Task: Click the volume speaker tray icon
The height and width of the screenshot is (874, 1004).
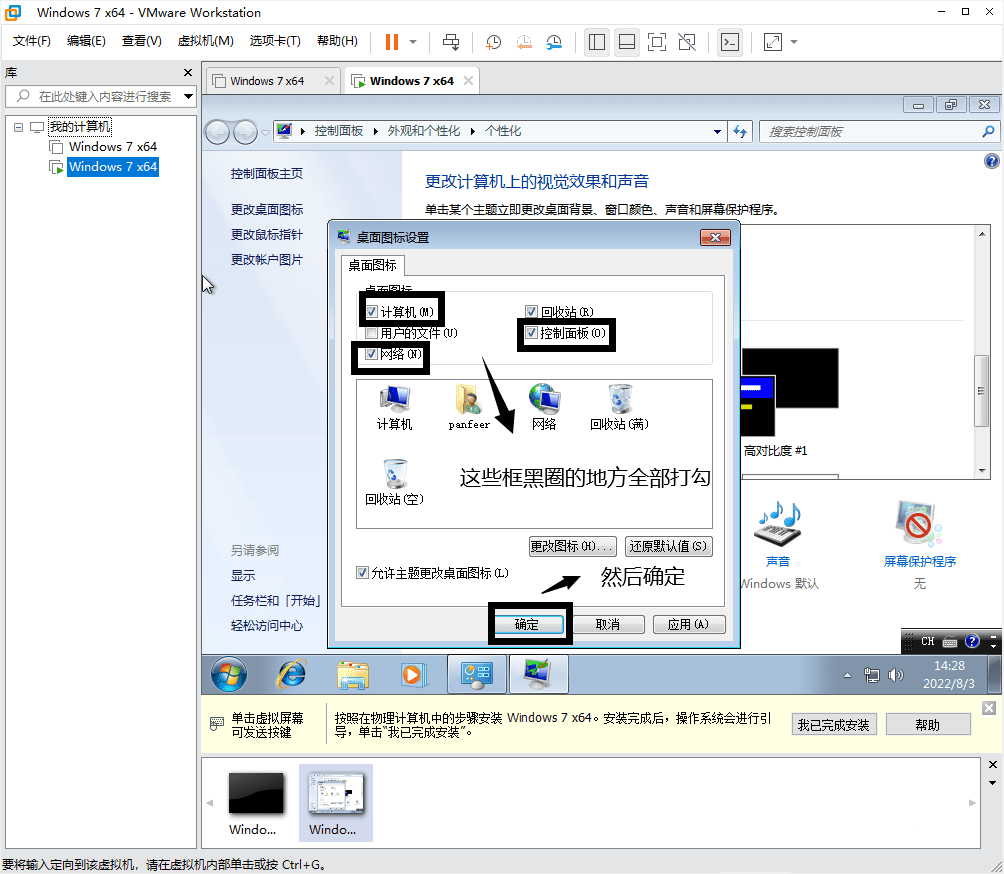Action: coord(896,675)
